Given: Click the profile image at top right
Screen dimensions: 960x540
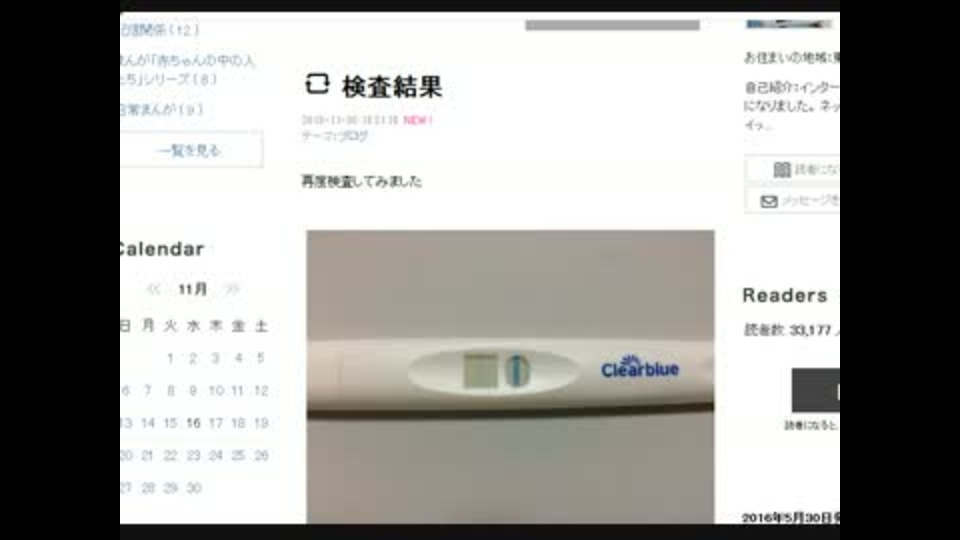Looking at the screenshot, I should [x=789, y=24].
